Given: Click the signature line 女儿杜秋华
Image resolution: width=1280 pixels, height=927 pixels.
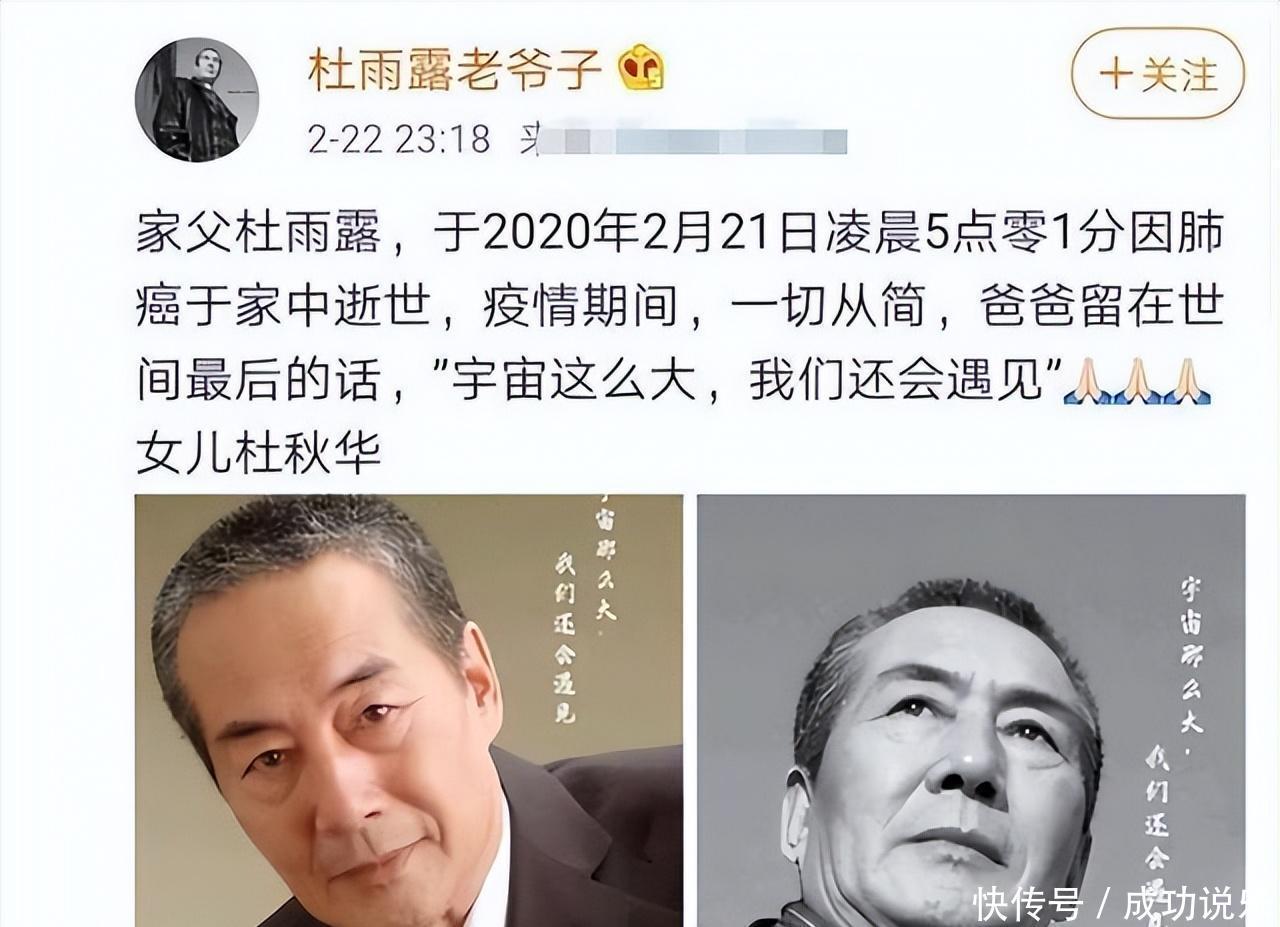Looking at the screenshot, I should pyautogui.click(x=259, y=455).
